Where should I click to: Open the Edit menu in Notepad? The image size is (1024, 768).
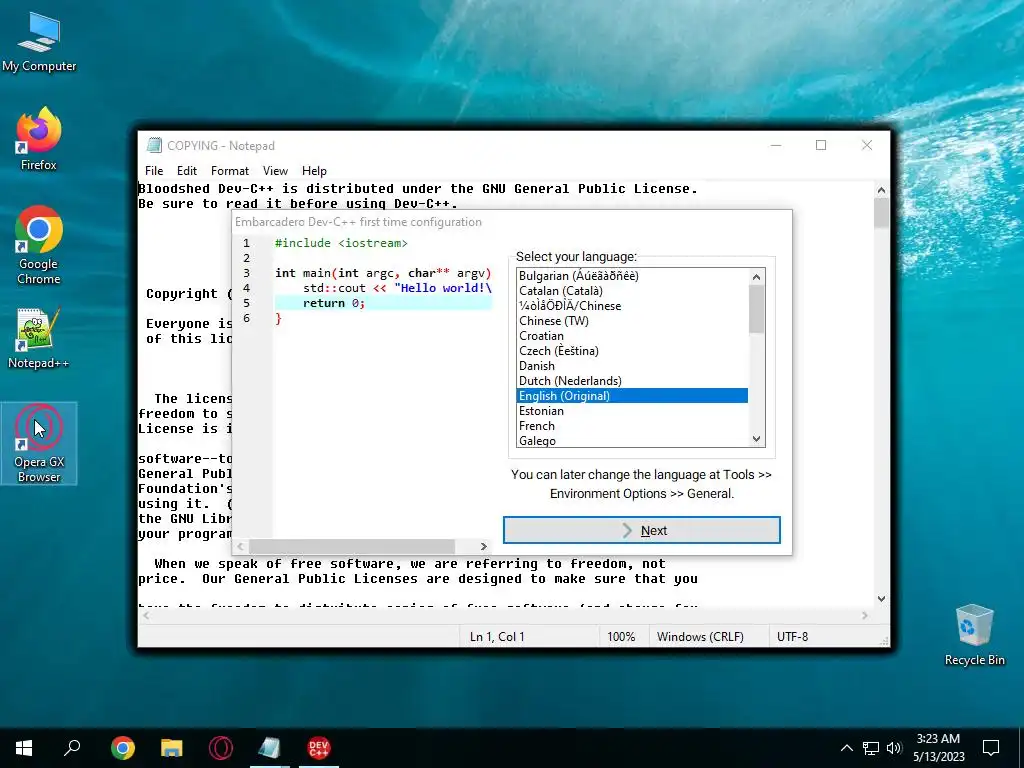tap(187, 170)
